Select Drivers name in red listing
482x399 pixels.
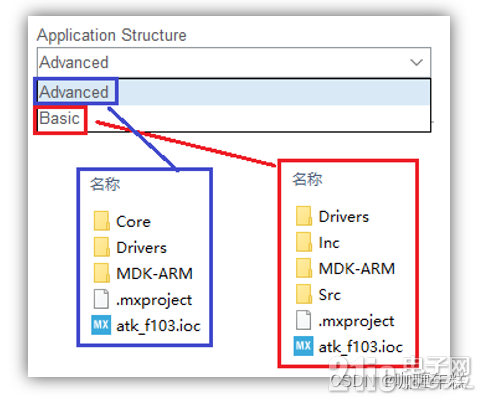tap(344, 217)
